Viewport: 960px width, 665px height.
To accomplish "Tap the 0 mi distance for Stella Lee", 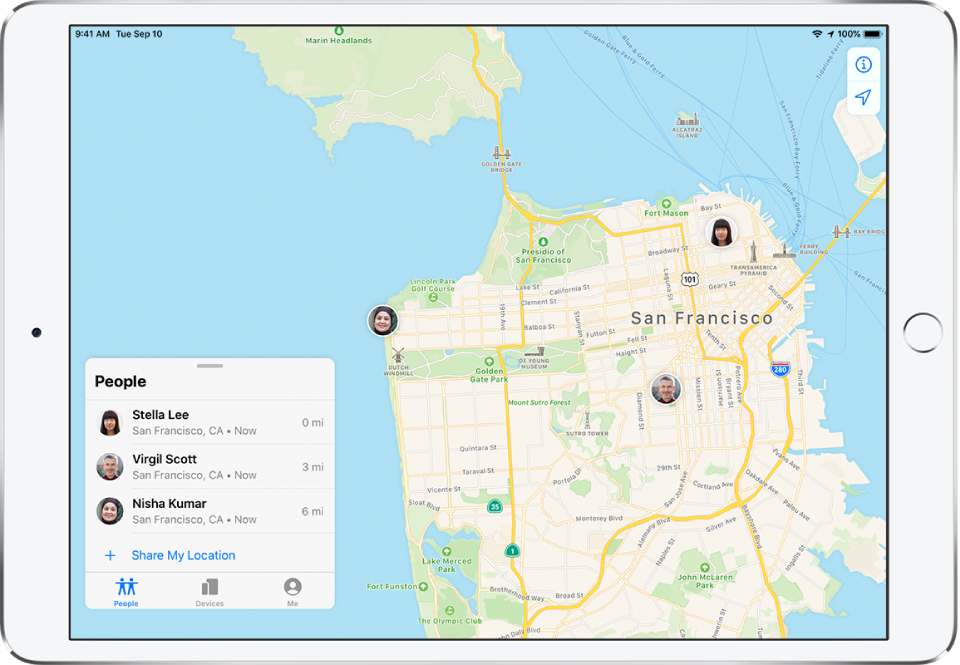I will coord(312,423).
